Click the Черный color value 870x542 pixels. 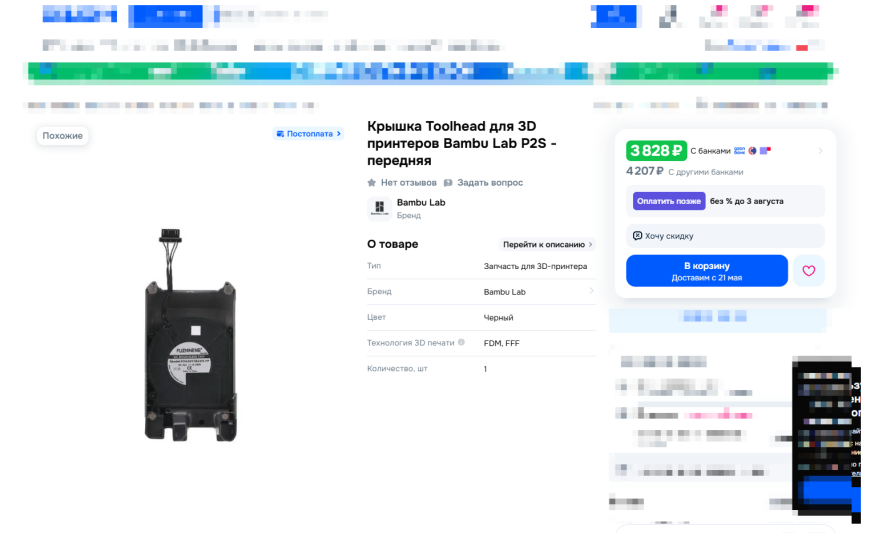498,317
